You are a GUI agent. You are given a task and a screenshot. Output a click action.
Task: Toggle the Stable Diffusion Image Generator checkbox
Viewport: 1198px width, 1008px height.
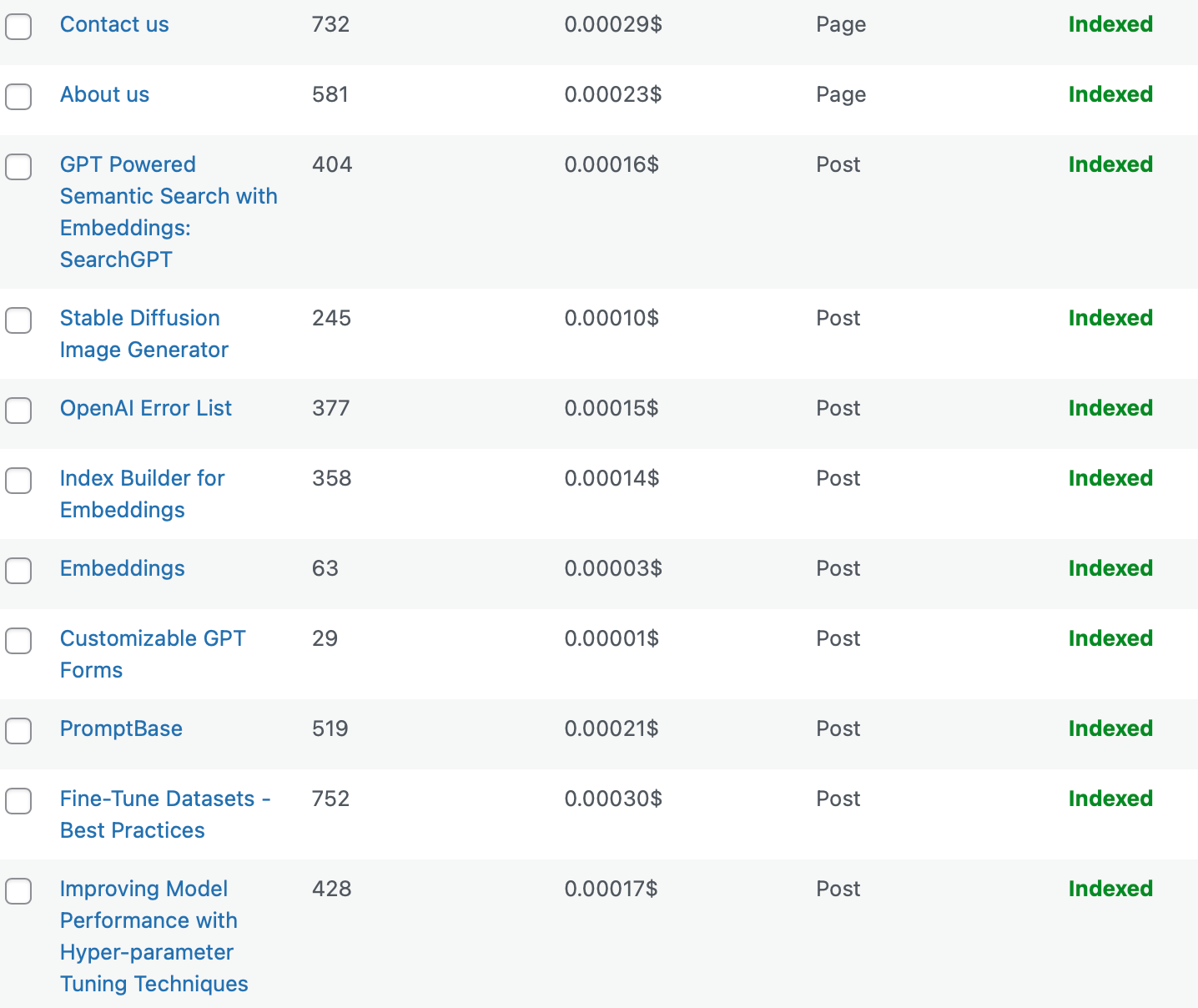18,320
